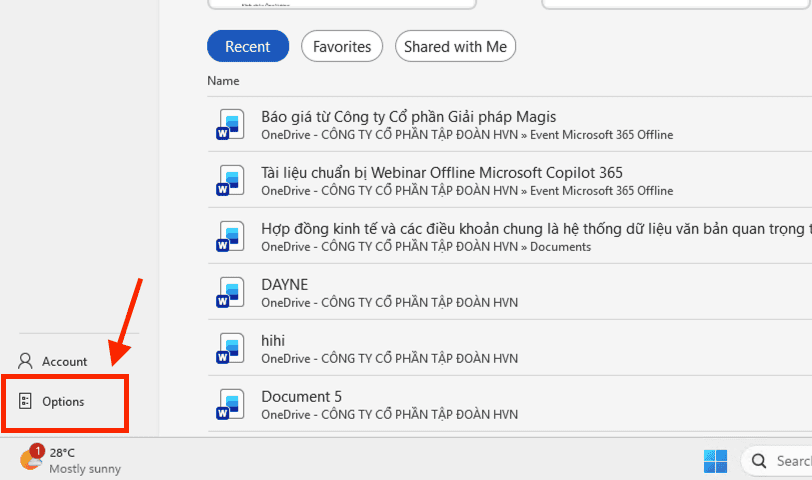Image resolution: width=812 pixels, height=480 pixels.
Task: Click the Name column header
Action: point(223,81)
